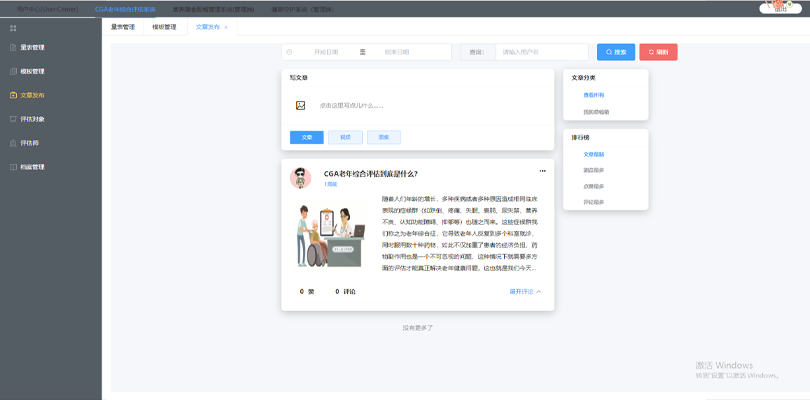
Task: Select 评估对象 in the sidebar
Action: point(32,119)
